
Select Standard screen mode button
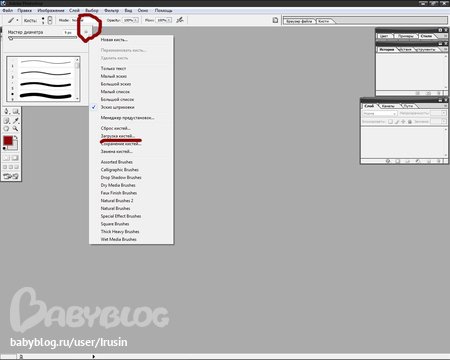click(x=5, y=167)
